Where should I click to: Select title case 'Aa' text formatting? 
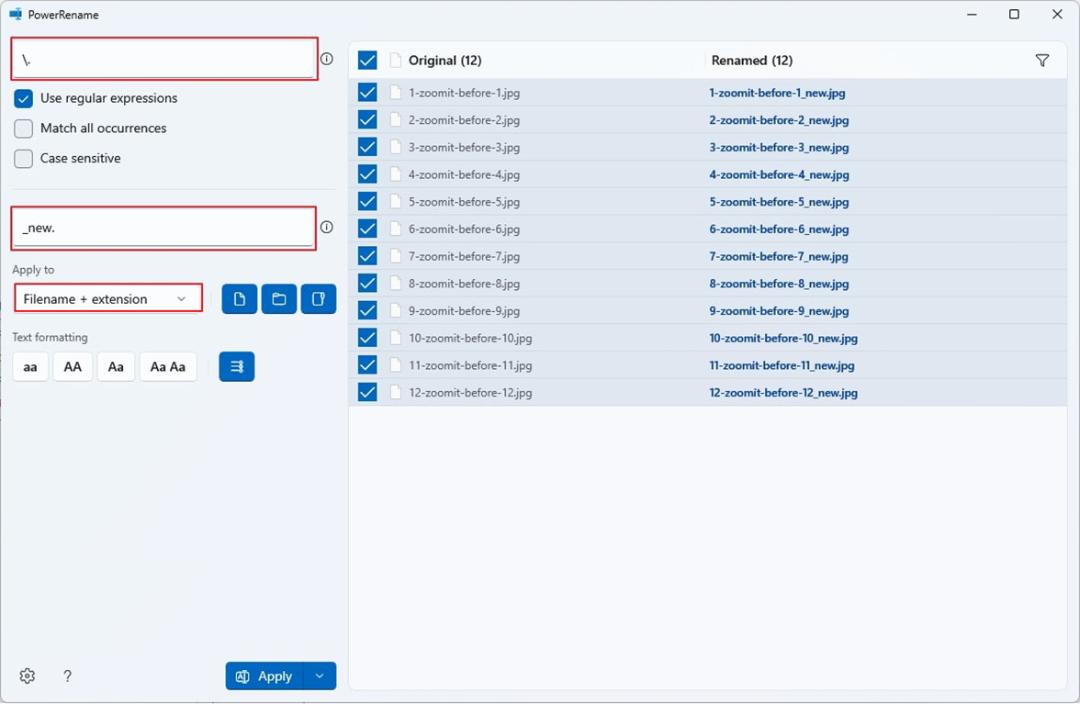tap(116, 366)
